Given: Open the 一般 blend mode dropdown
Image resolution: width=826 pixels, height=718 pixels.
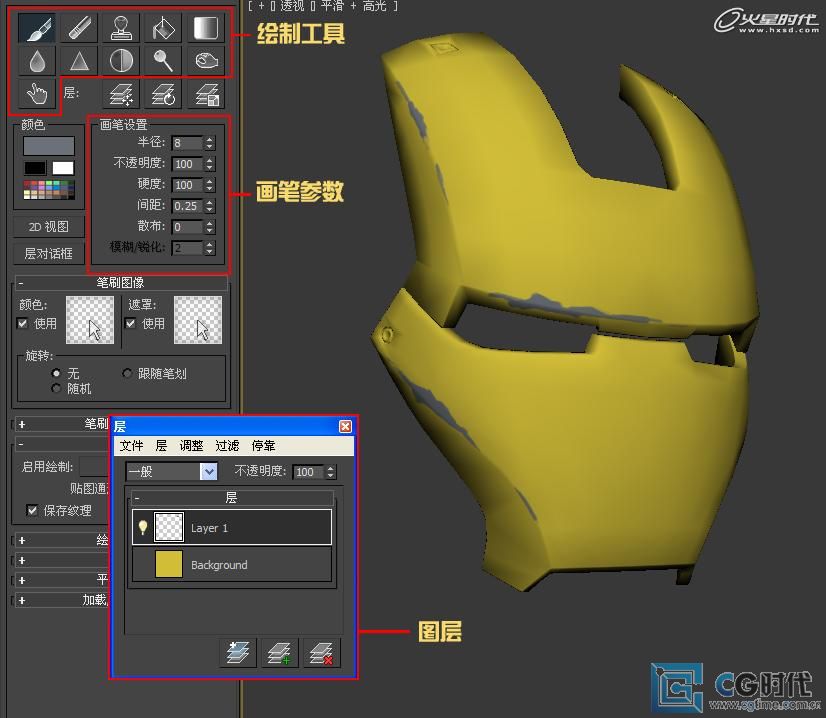Looking at the screenshot, I should click(209, 471).
